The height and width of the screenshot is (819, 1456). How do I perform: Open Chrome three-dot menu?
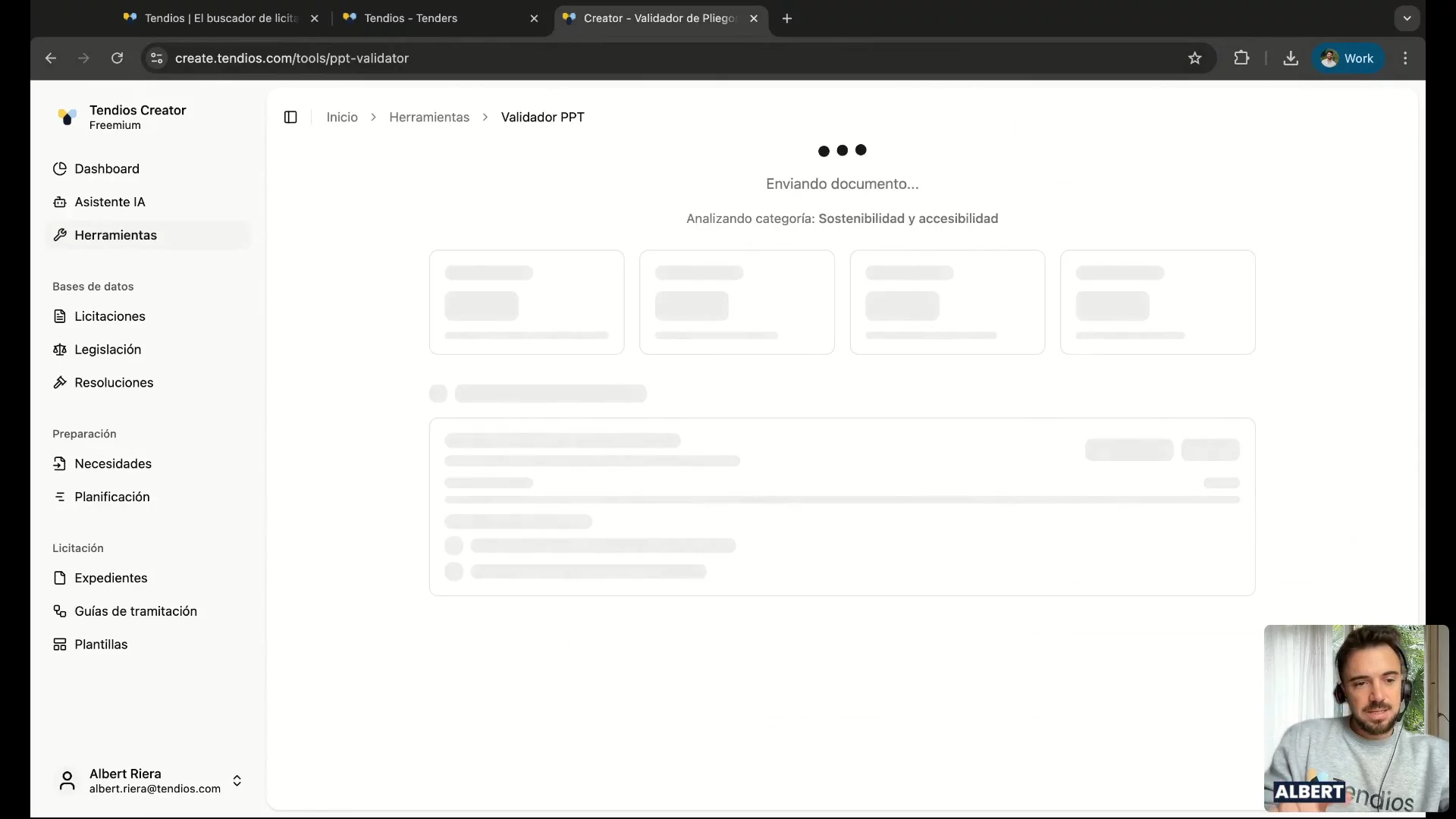1405,58
